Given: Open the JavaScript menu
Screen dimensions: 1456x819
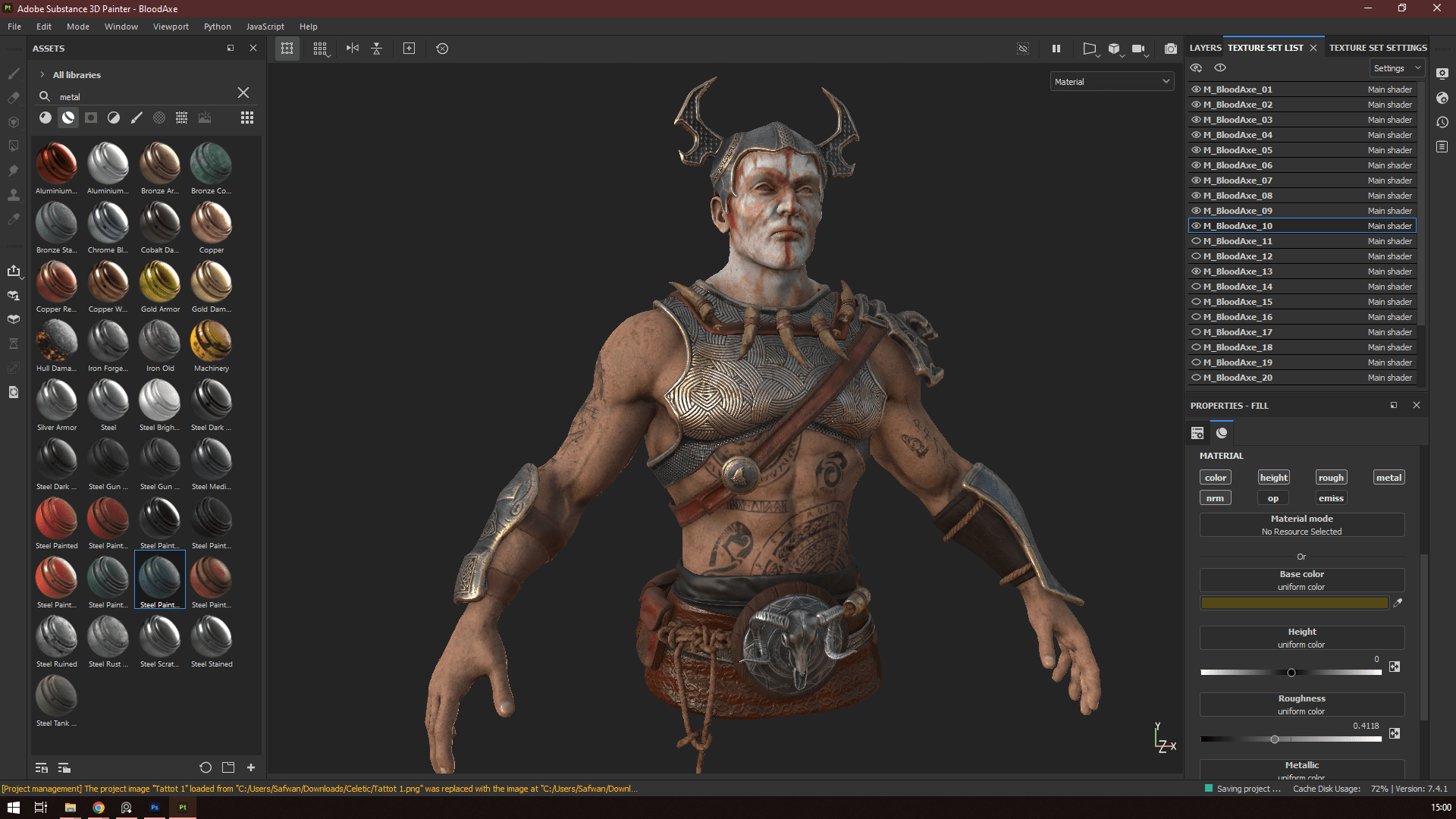Looking at the screenshot, I should coord(265,27).
